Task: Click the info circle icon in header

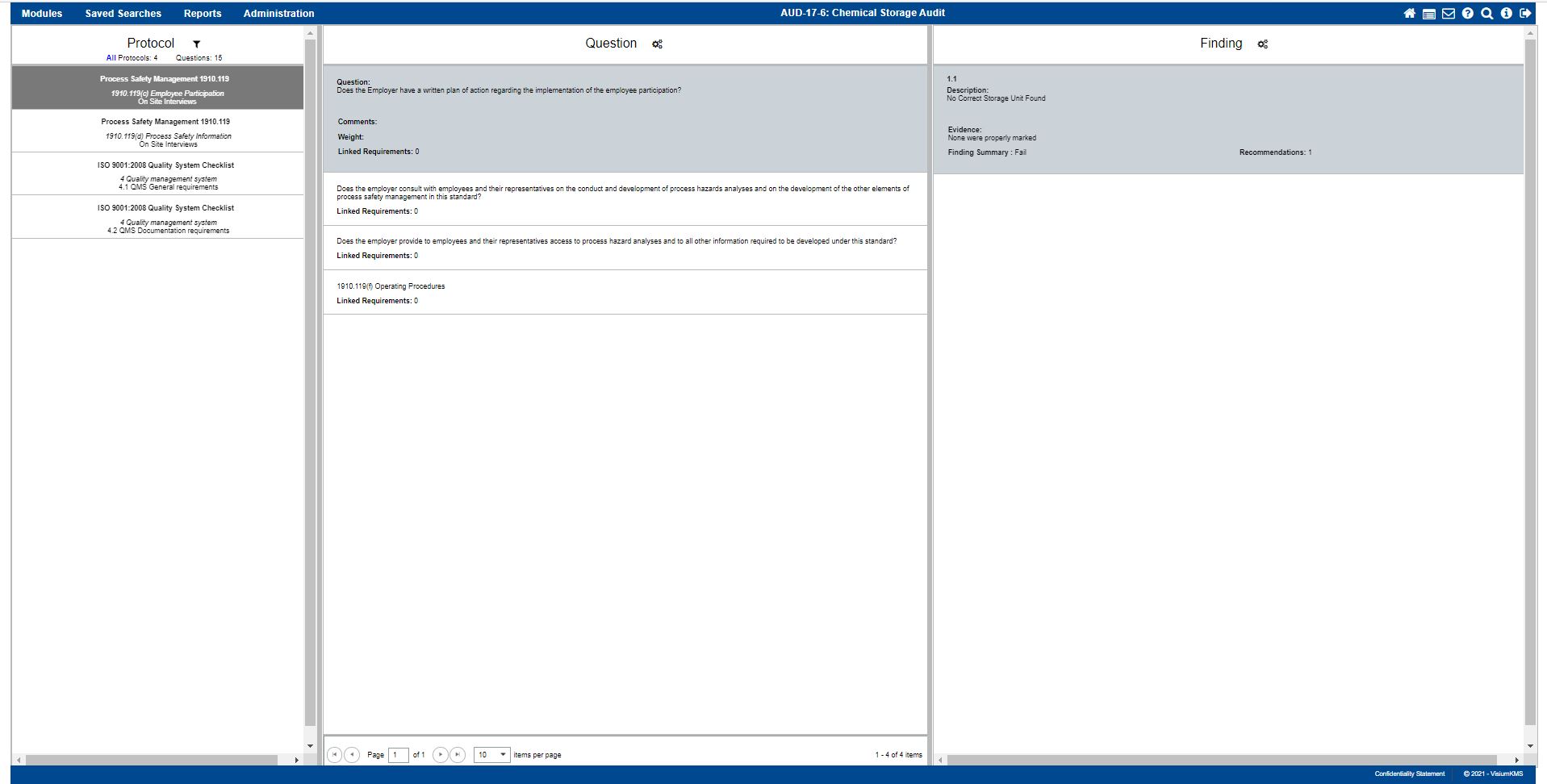Action: point(1507,14)
